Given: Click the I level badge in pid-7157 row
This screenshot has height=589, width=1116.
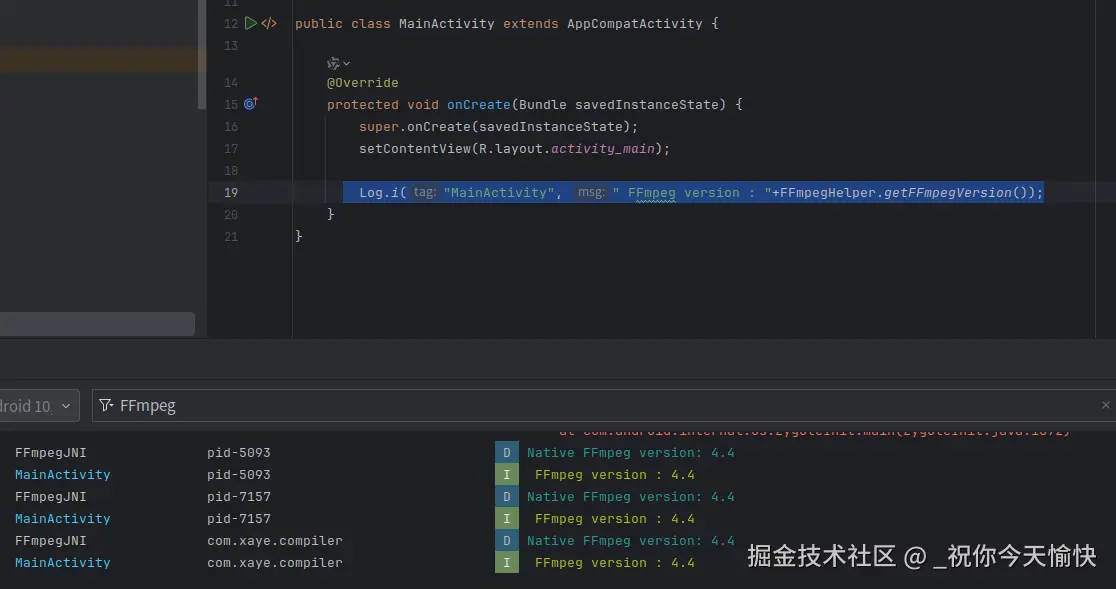Looking at the screenshot, I should tap(507, 519).
